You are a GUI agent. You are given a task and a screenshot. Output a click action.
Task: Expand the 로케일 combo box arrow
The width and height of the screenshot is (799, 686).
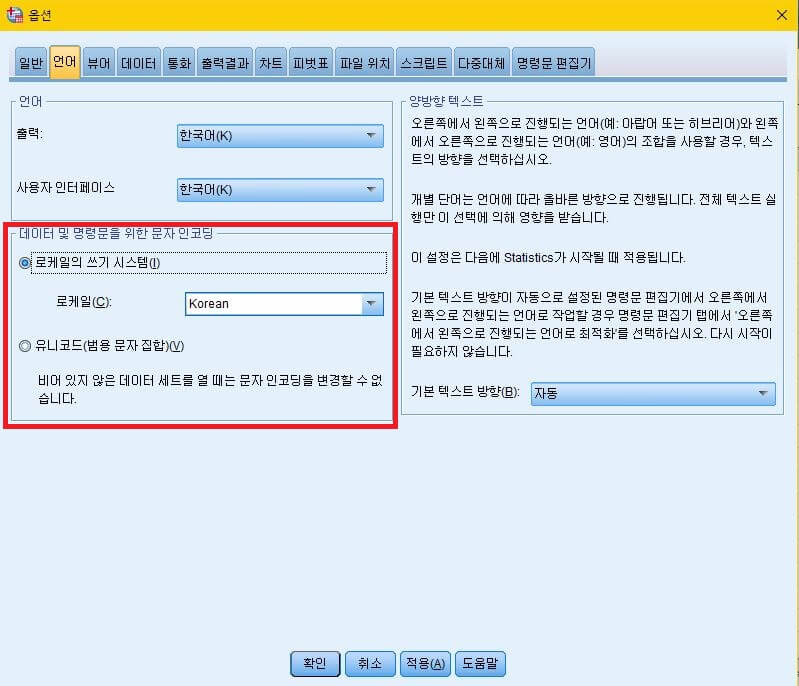pyautogui.click(x=372, y=304)
